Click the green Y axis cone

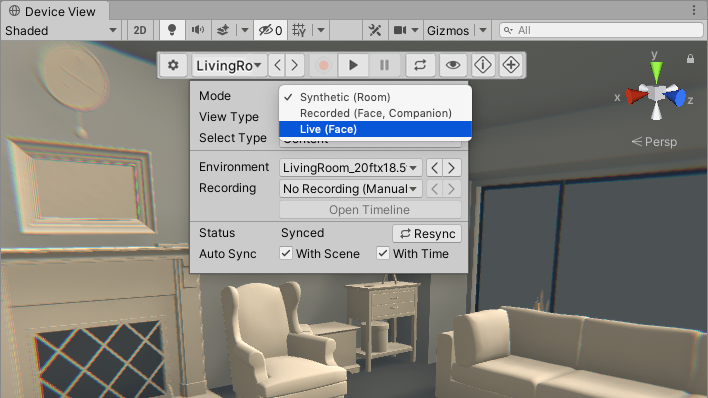pyautogui.click(x=656, y=72)
